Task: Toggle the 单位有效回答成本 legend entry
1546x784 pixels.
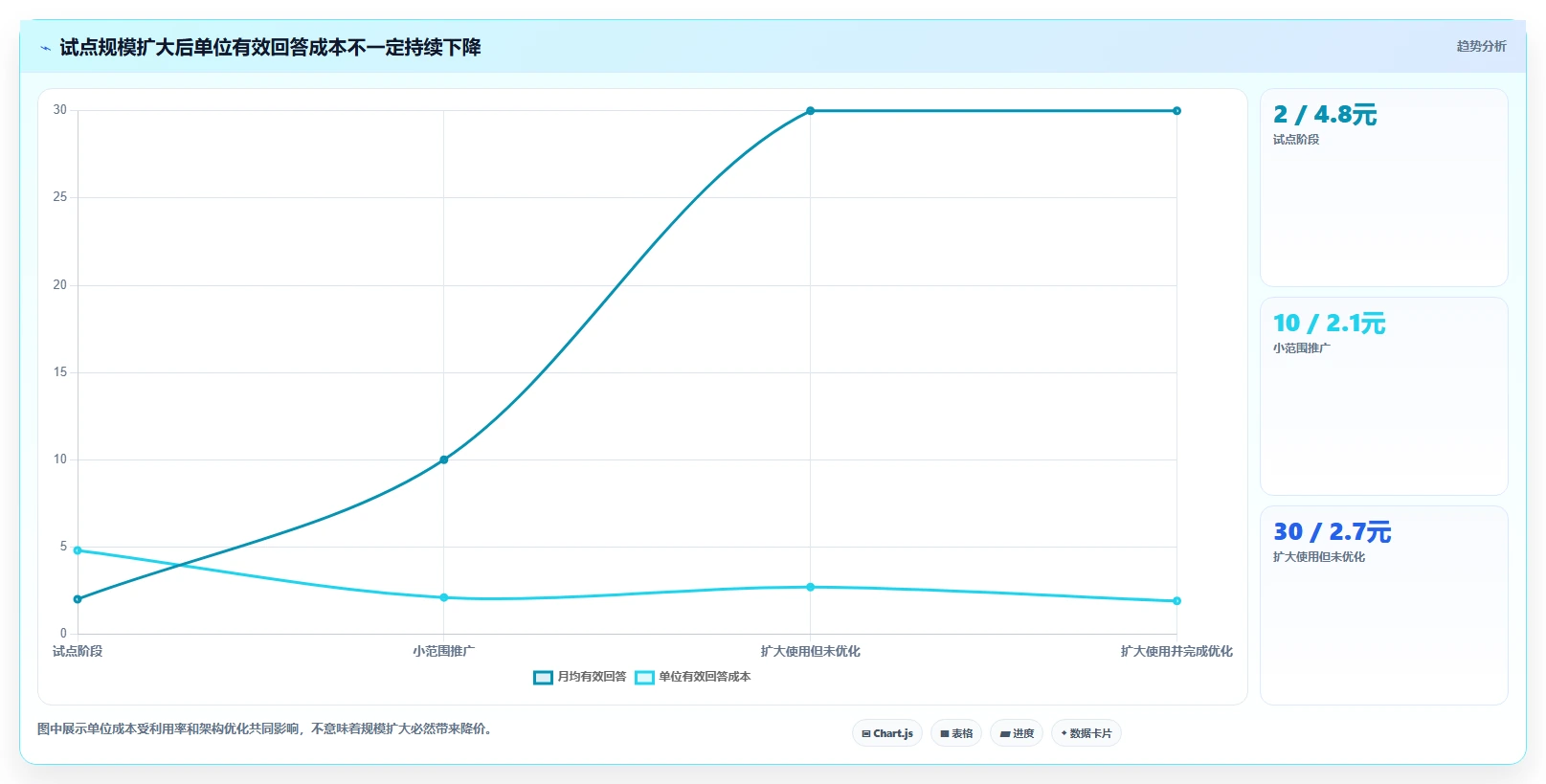Action: (x=693, y=677)
